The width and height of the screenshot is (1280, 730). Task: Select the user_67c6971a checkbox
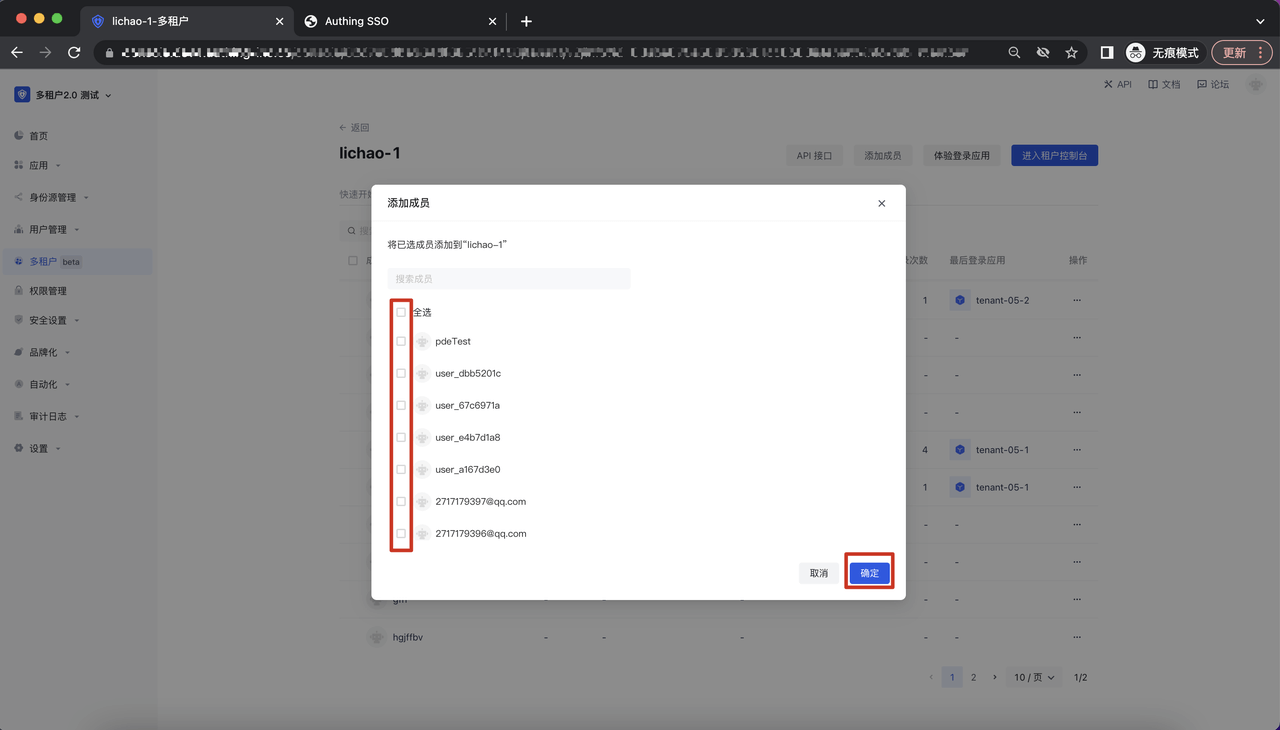(401, 405)
